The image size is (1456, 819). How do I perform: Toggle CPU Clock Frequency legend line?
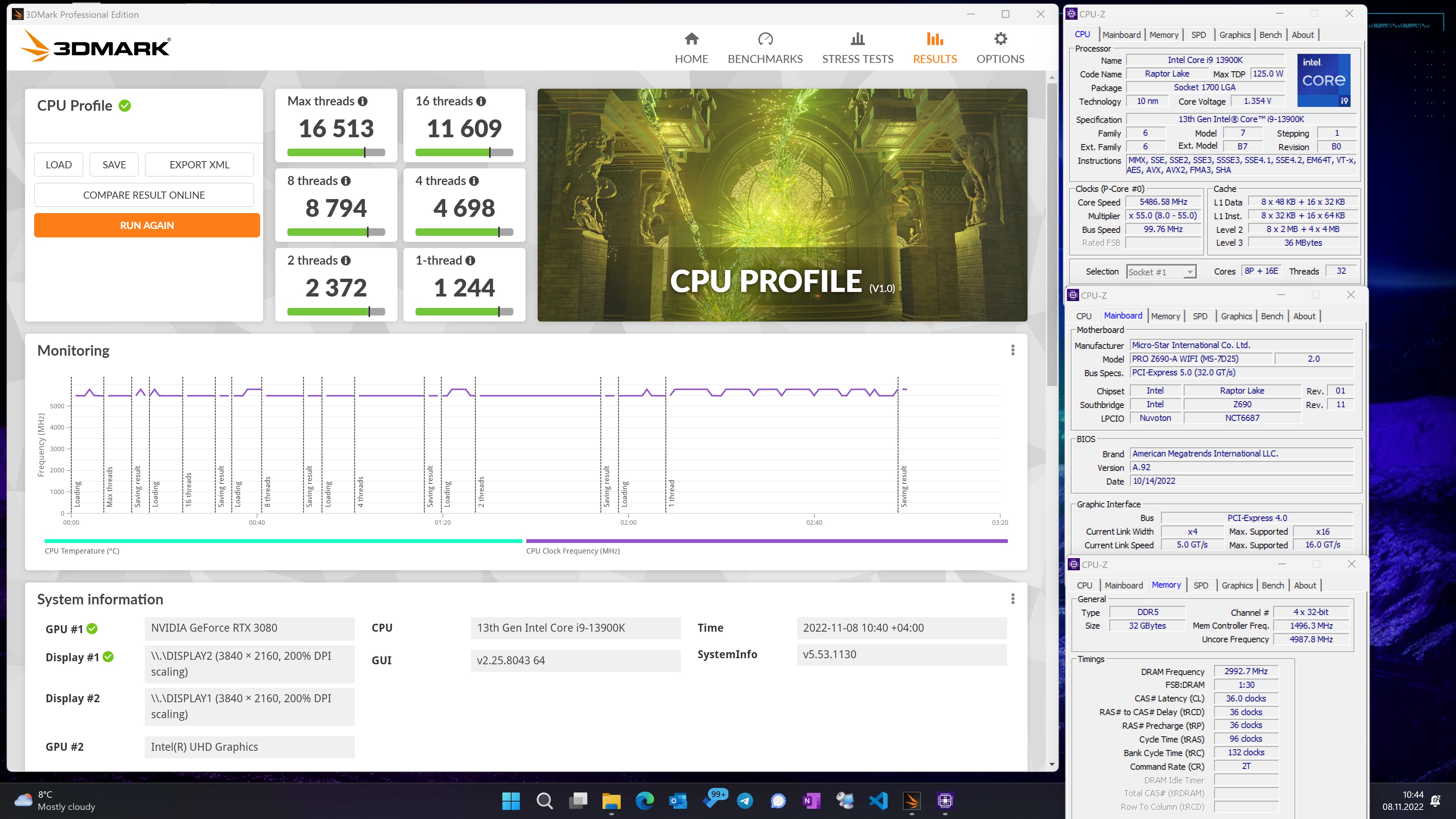766,541
